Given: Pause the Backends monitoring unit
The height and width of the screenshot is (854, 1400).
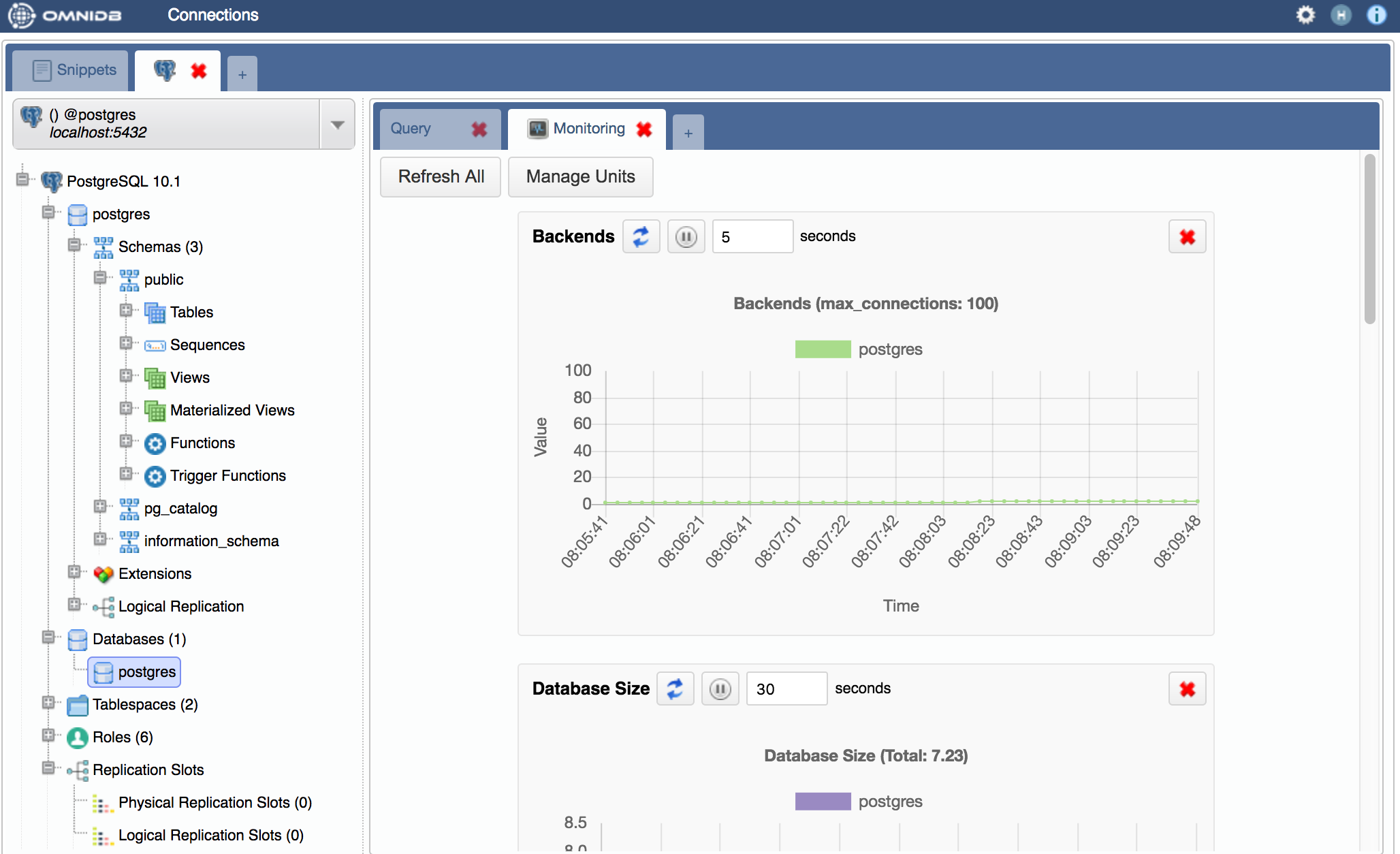Looking at the screenshot, I should click(686, 236).
